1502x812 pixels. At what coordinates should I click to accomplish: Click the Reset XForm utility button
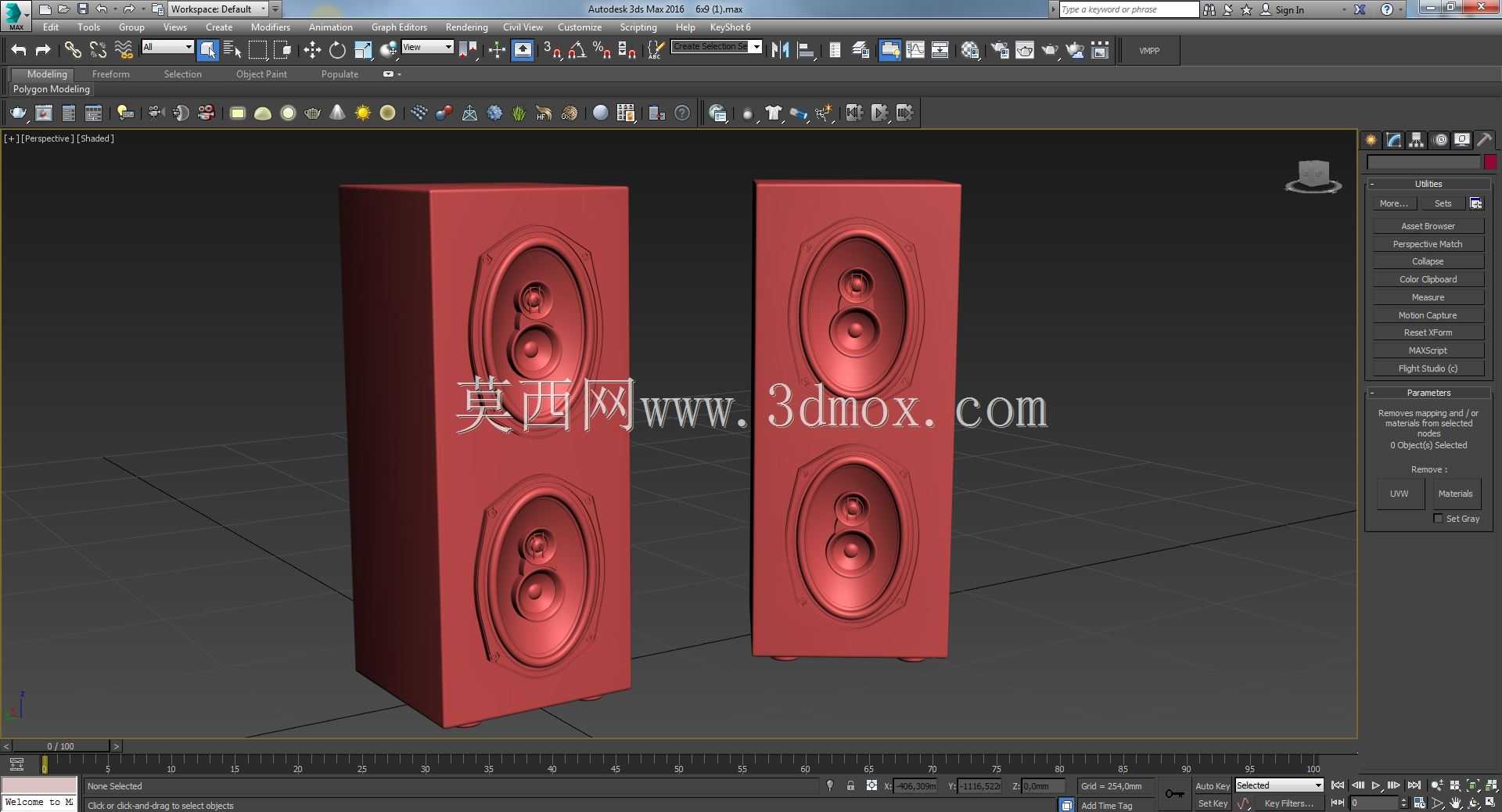(1428, 332)
